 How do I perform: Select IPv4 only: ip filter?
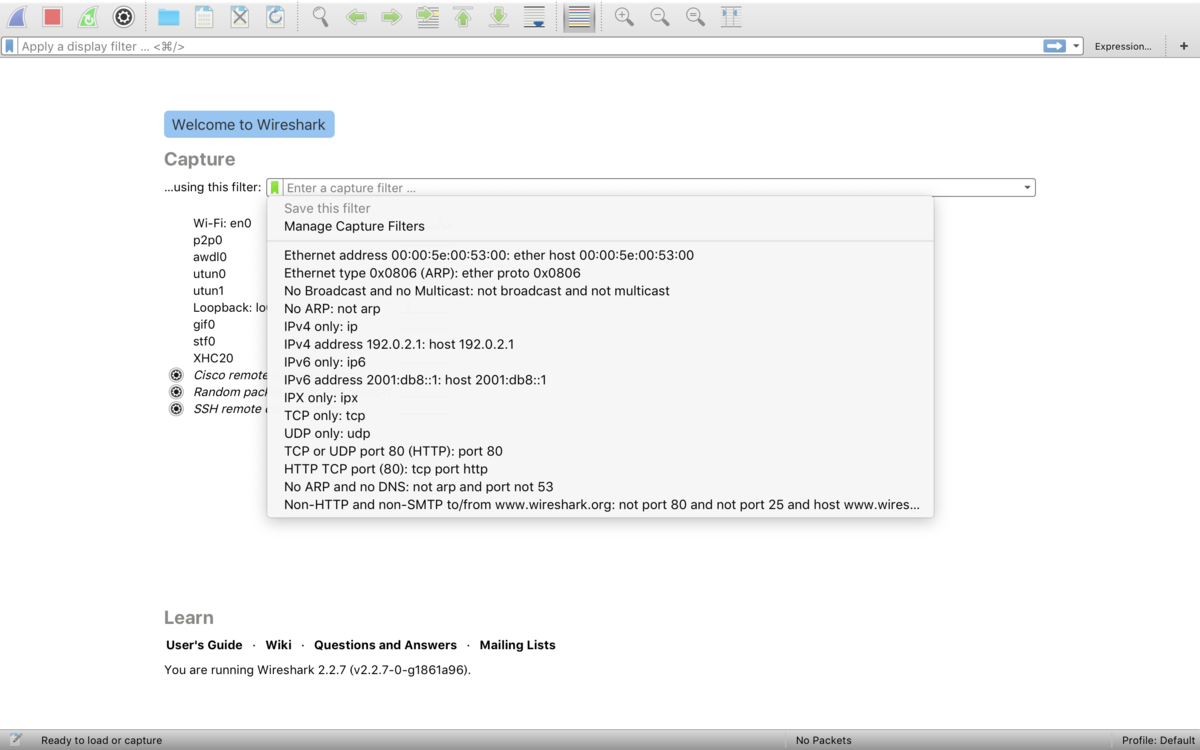[600, 326]
